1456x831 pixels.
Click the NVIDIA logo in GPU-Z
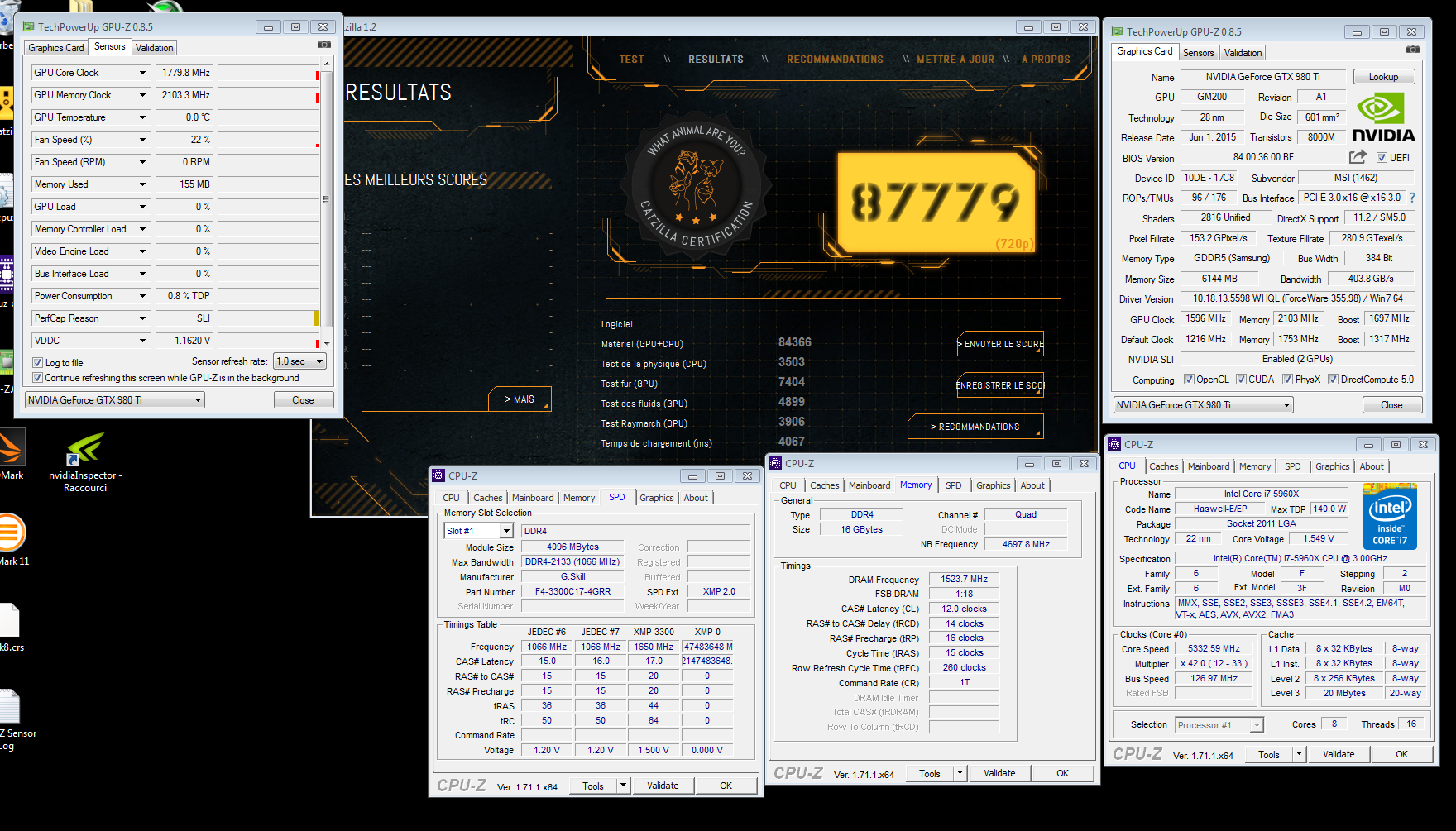[x=1383, y=117]
